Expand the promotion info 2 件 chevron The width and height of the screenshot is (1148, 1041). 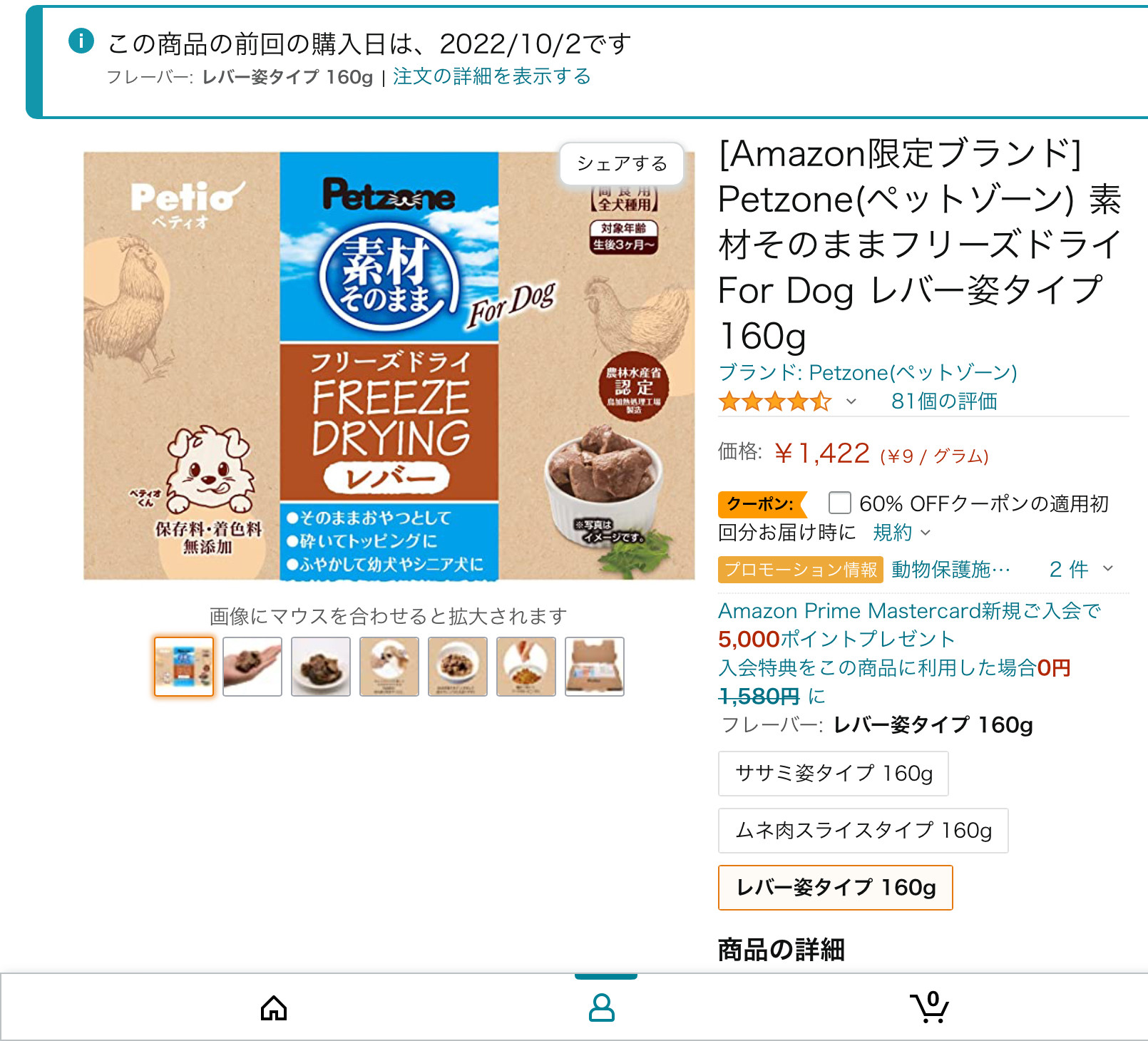[1108, 568]
